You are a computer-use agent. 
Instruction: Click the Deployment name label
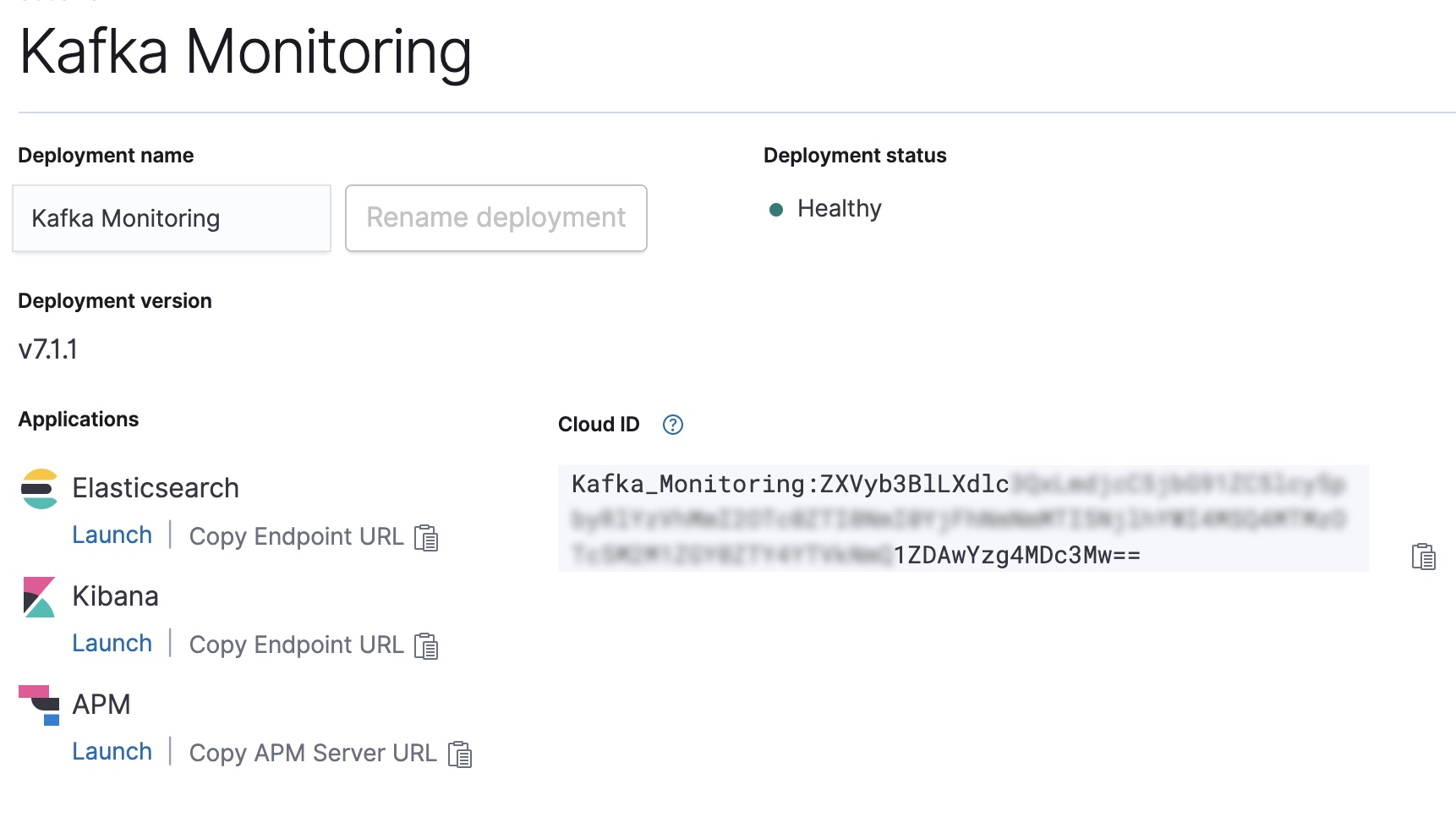tap(106, 156)
